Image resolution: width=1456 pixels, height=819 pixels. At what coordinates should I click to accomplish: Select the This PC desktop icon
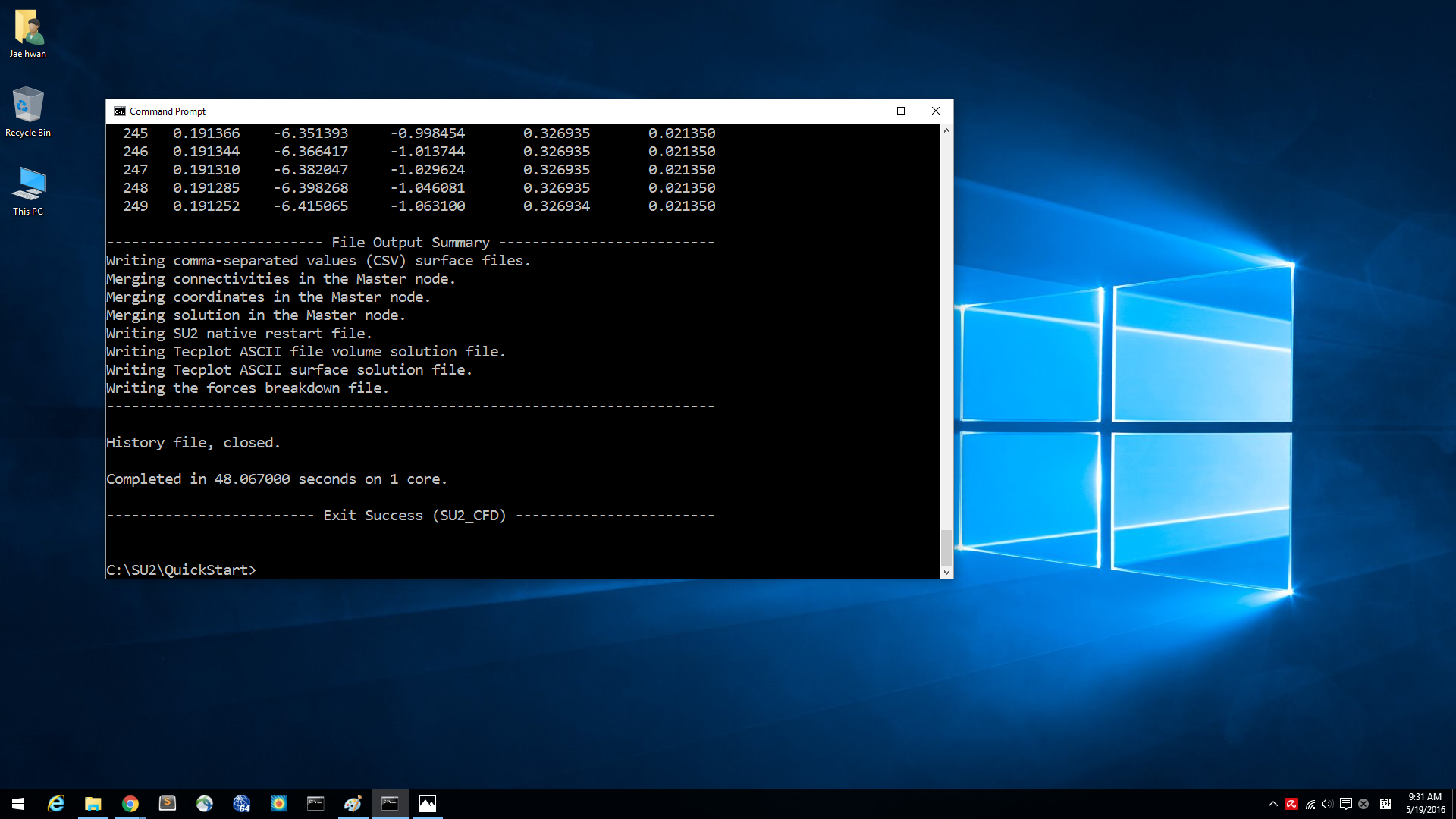click(28, 191)
